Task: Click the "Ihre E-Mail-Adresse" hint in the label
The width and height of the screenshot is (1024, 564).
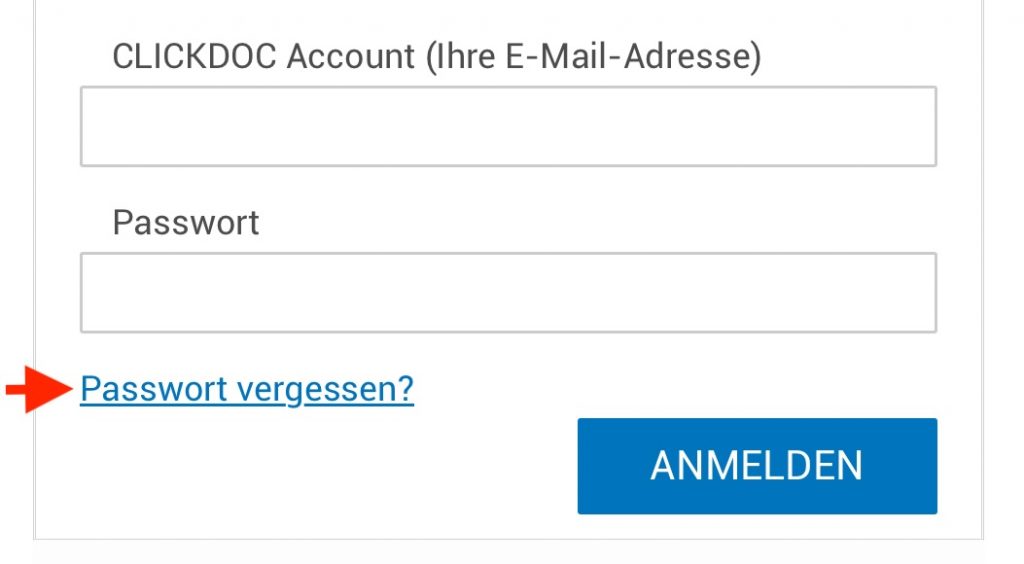Action: coord(594,57)
